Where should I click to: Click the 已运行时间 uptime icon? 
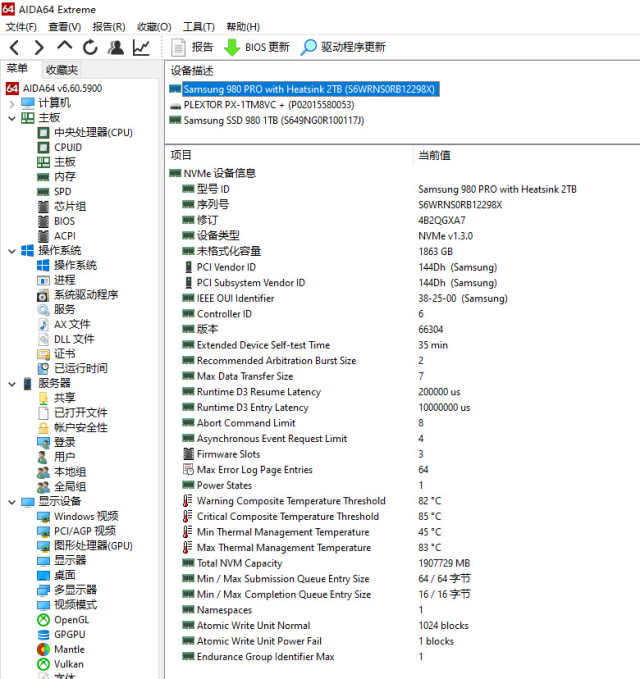point(43,369)
